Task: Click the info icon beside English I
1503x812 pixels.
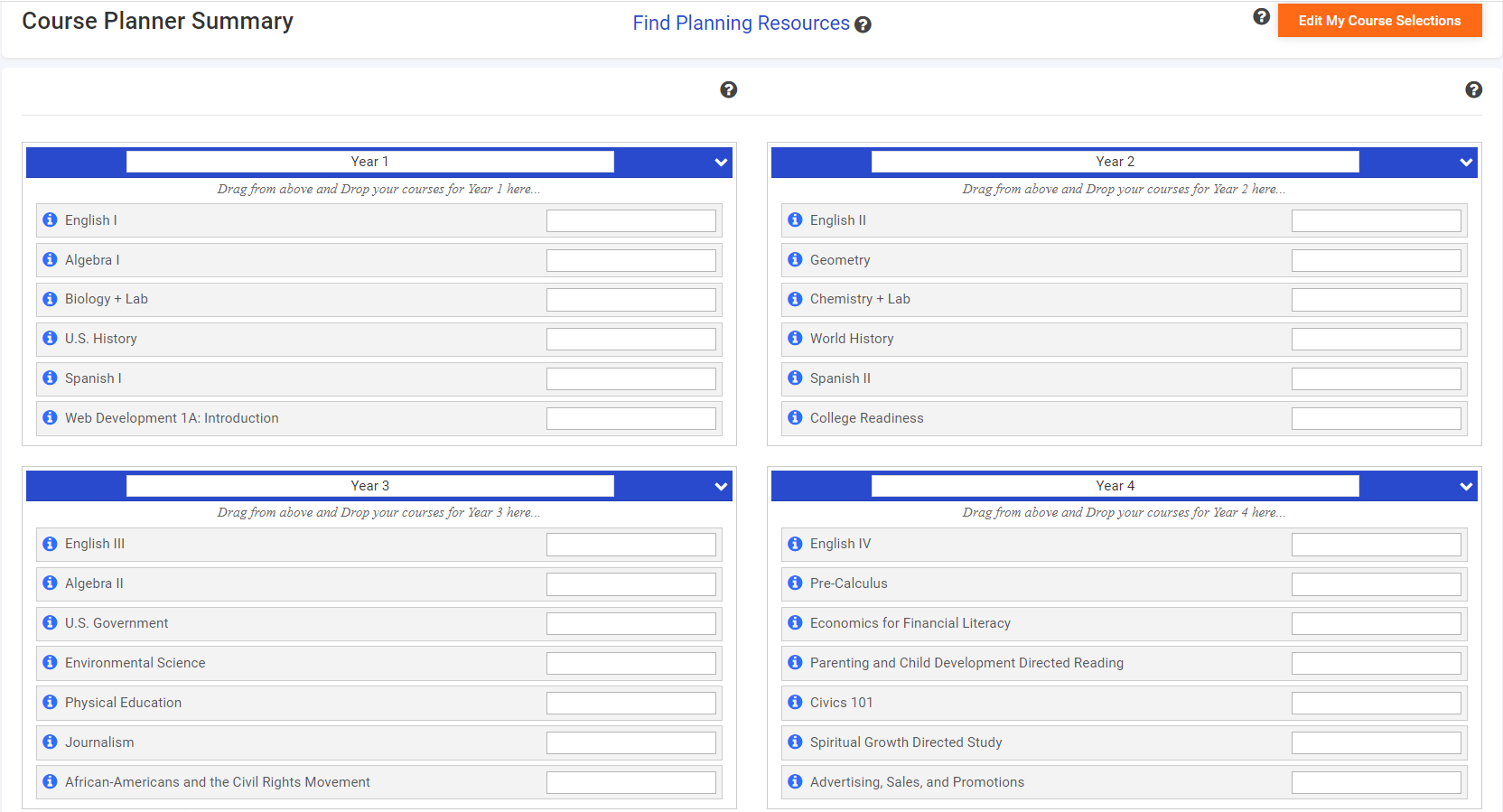Action: click(51, 219)
